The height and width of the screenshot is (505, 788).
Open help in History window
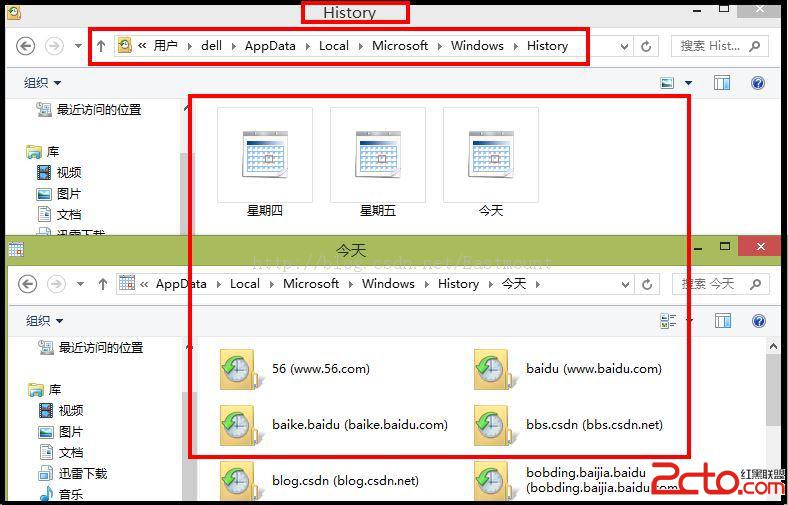pyautogui.click(x=758, y=83)
